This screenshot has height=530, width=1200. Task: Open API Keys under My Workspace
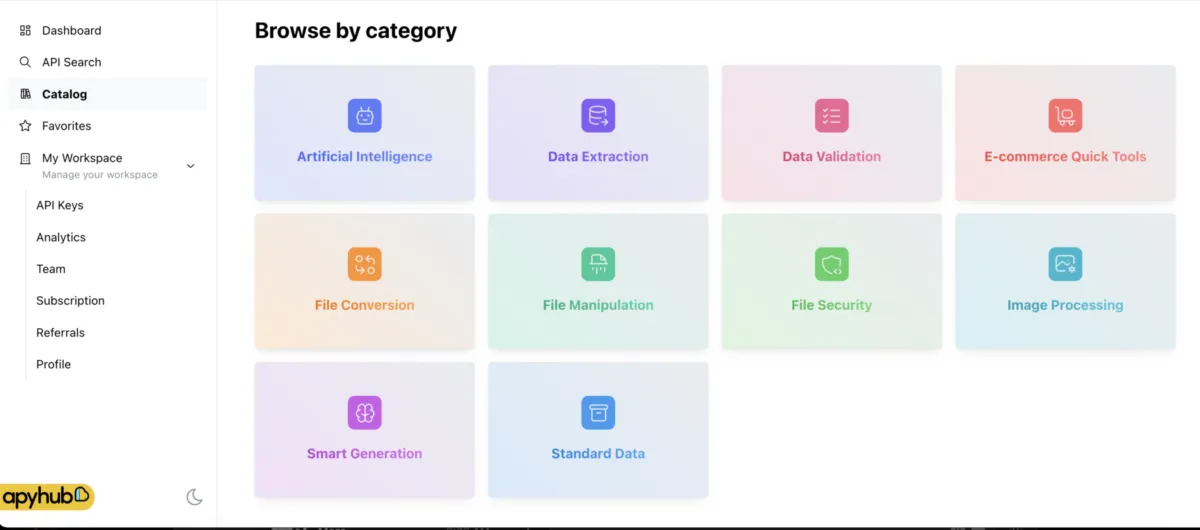(60, 205)
